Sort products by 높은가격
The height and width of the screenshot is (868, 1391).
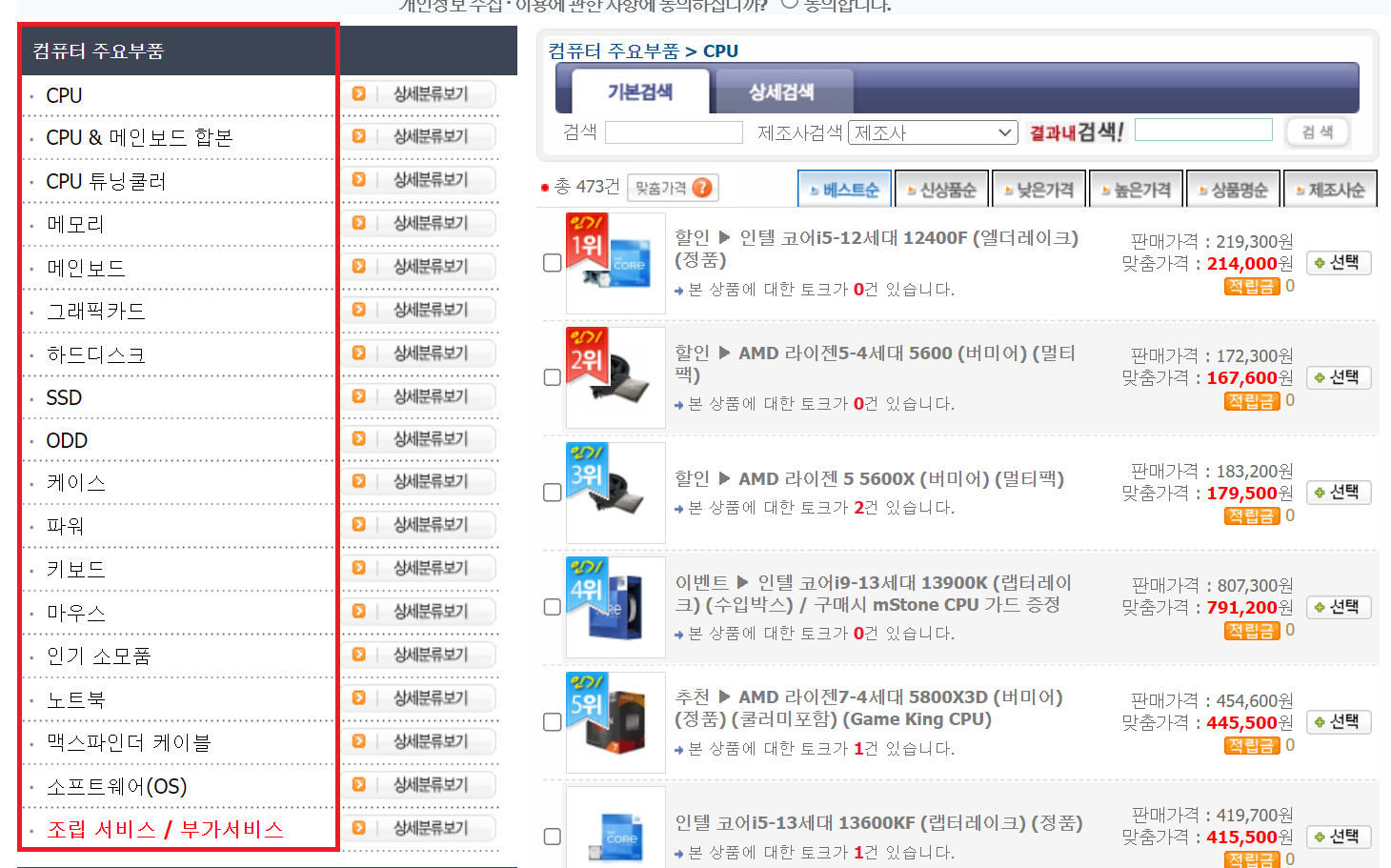(1136, 190)
